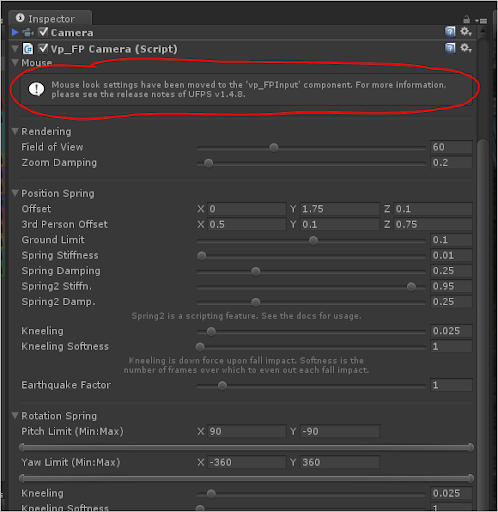Click the 3rd Person Offset Y field

(x=340, y=224)
